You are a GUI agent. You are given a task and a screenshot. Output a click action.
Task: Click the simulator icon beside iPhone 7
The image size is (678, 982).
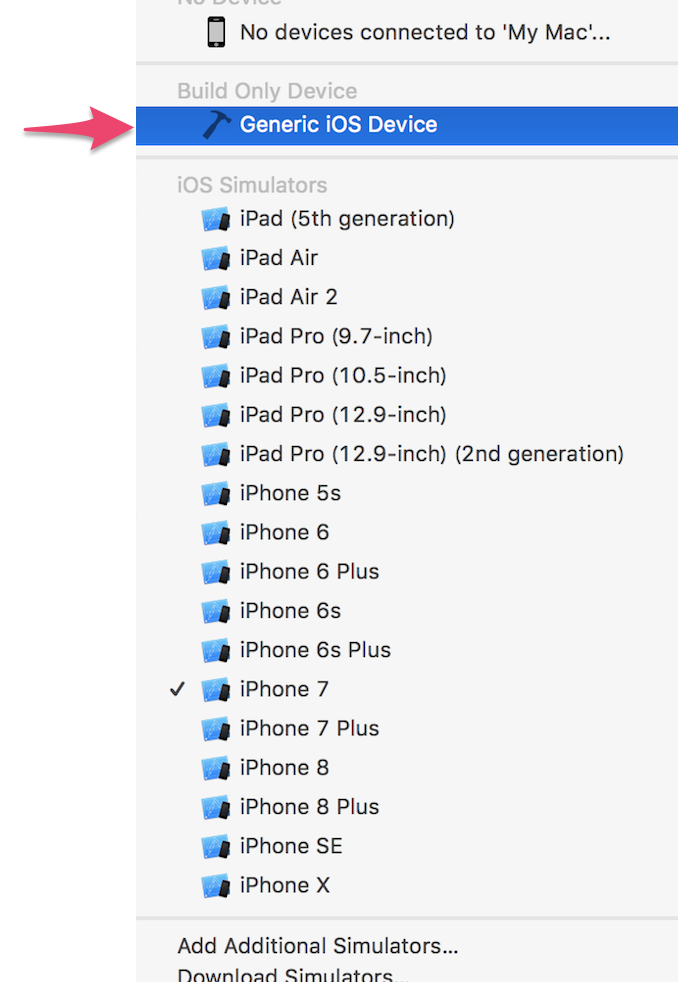click(217, 690)
